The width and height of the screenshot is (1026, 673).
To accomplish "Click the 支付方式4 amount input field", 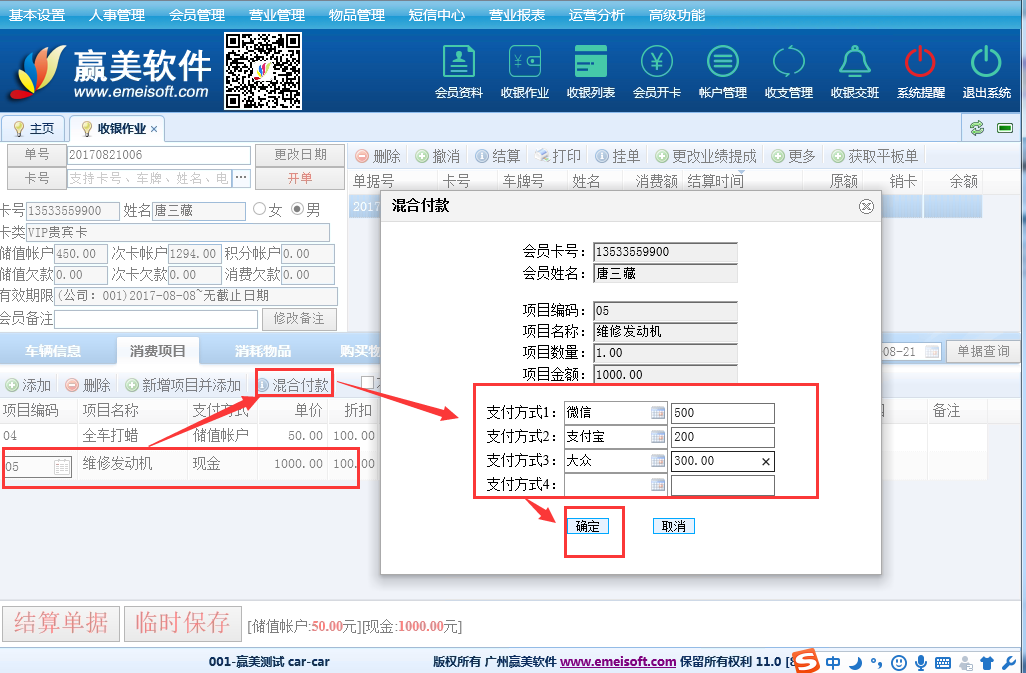I will pos(722,485).
